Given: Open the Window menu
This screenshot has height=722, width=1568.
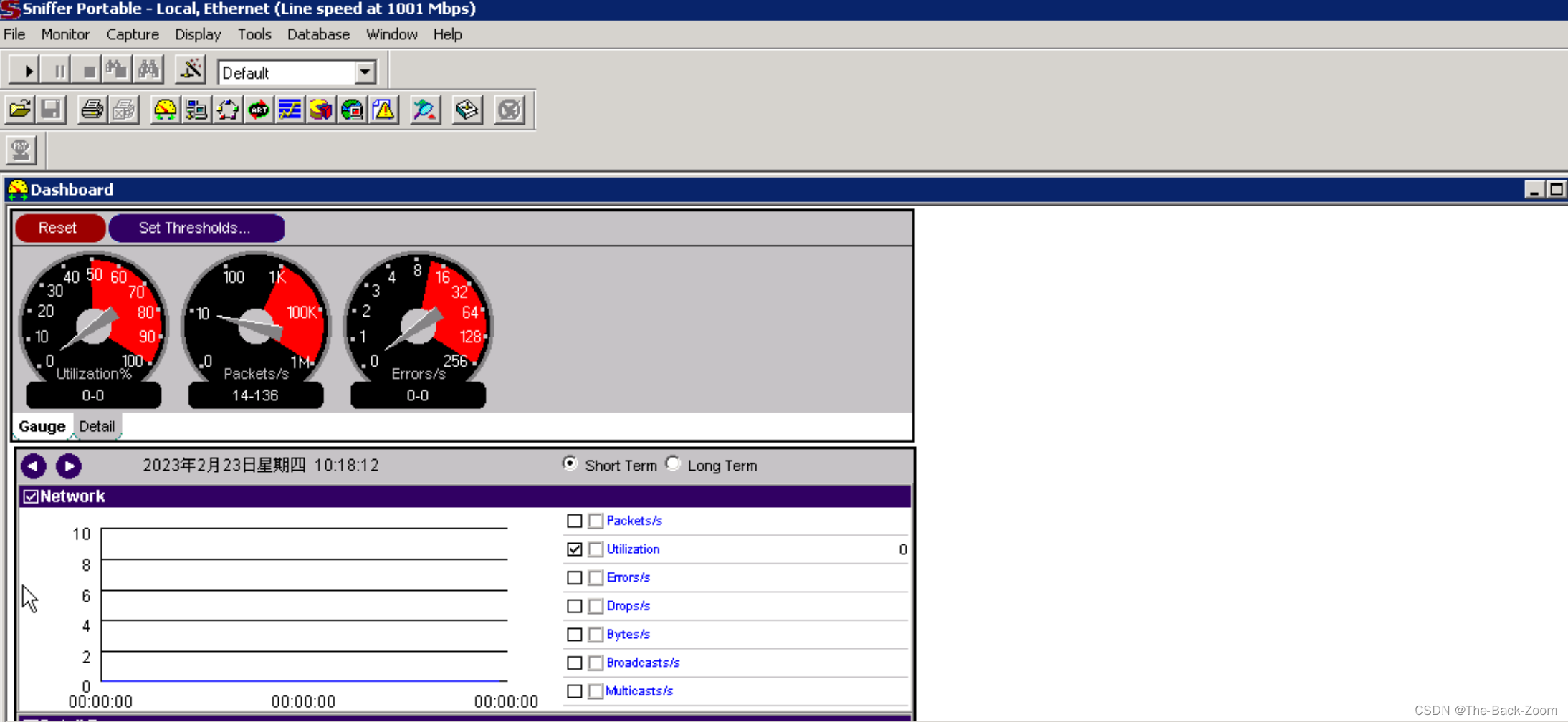Looking at the screenshot, I should [391, 34].
